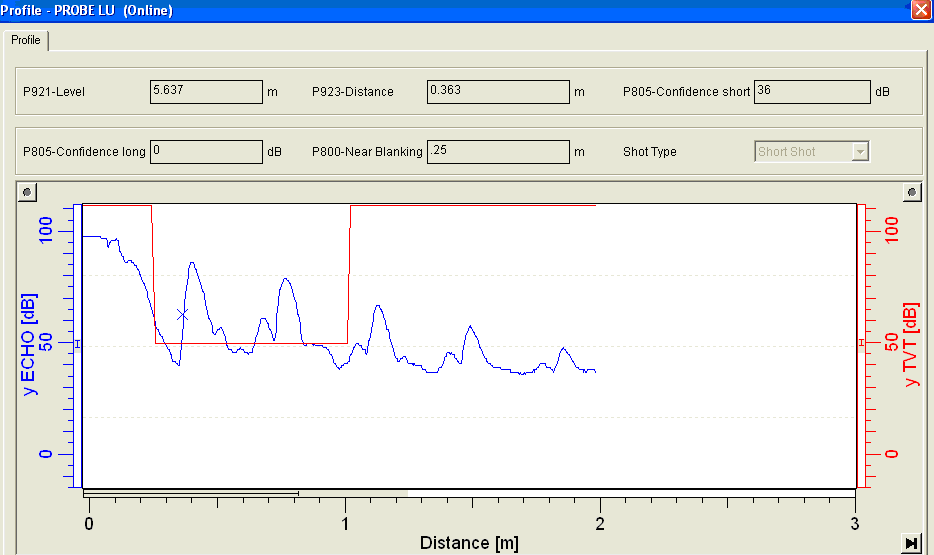The height and width of the screenshot is (555, 934).
Task: Click the horizontal scroll bar beneath the chart
Action: (x=469, y=493)
